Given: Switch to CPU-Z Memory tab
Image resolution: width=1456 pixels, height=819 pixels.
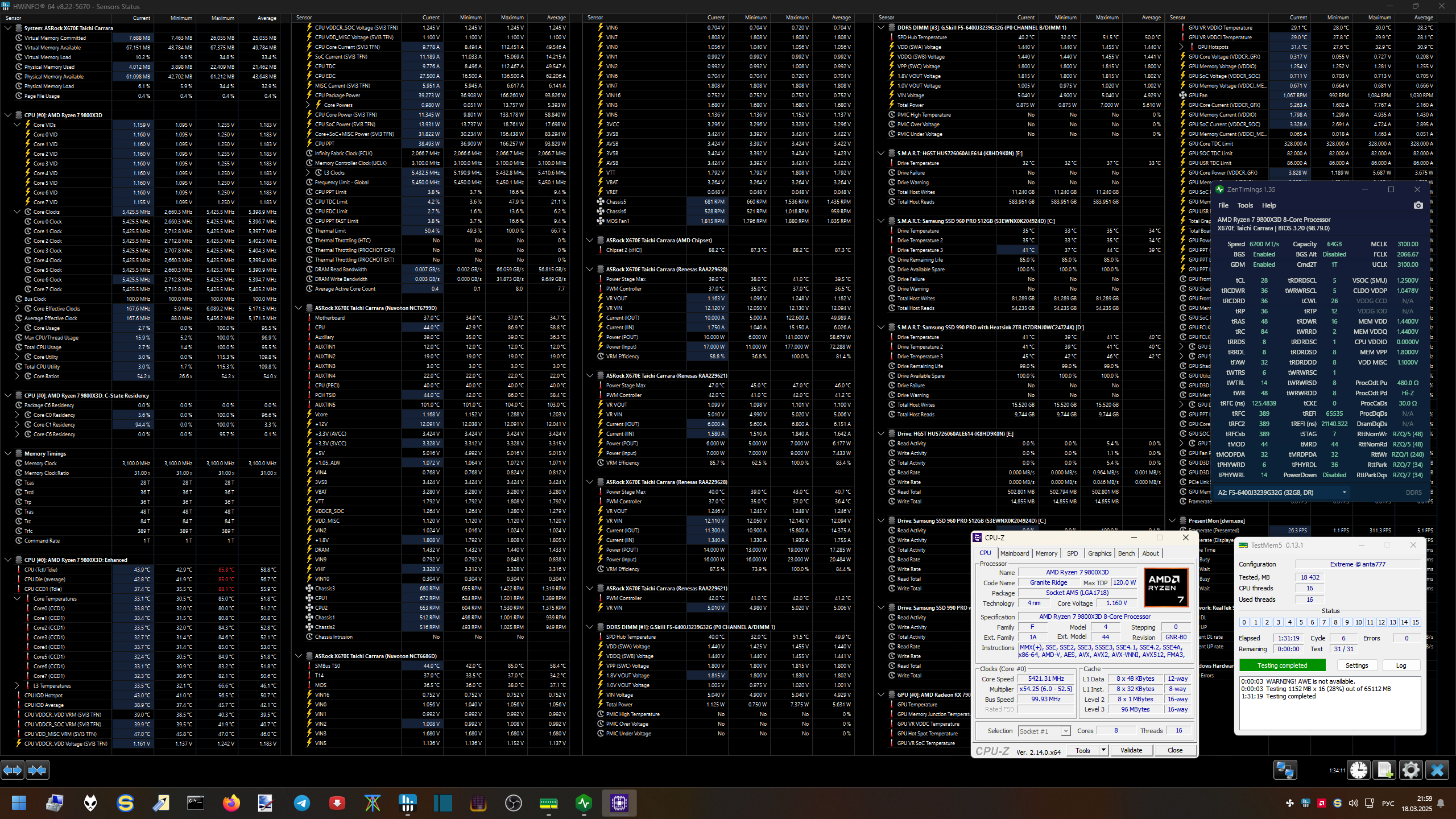Looking at the screenshot, I should [x=1046, y=553].
